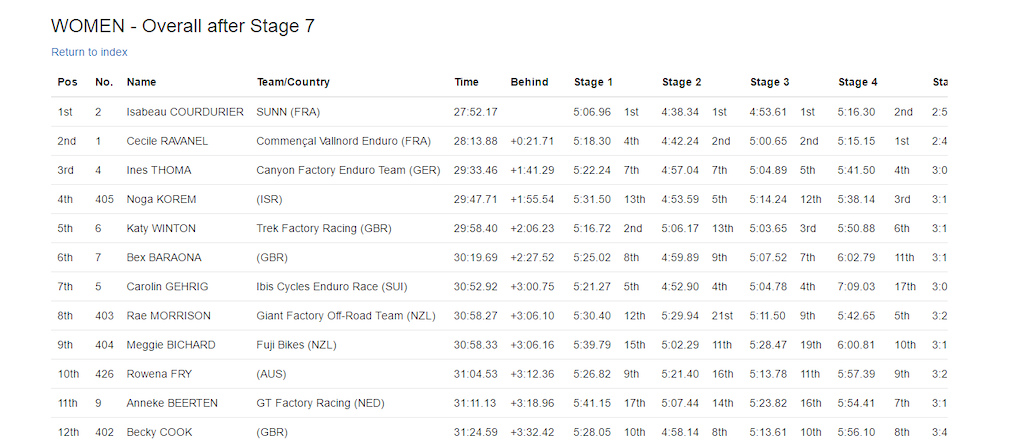Image resolution: width=1024 pixels, height=443 pixels.
Task: Click the Pos column header
Action: tap(67, 82)
